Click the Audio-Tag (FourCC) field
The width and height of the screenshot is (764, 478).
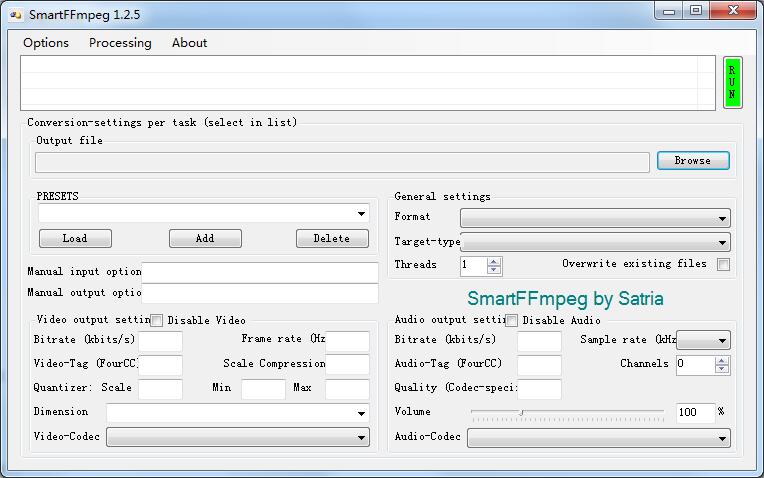click(539, 365)
